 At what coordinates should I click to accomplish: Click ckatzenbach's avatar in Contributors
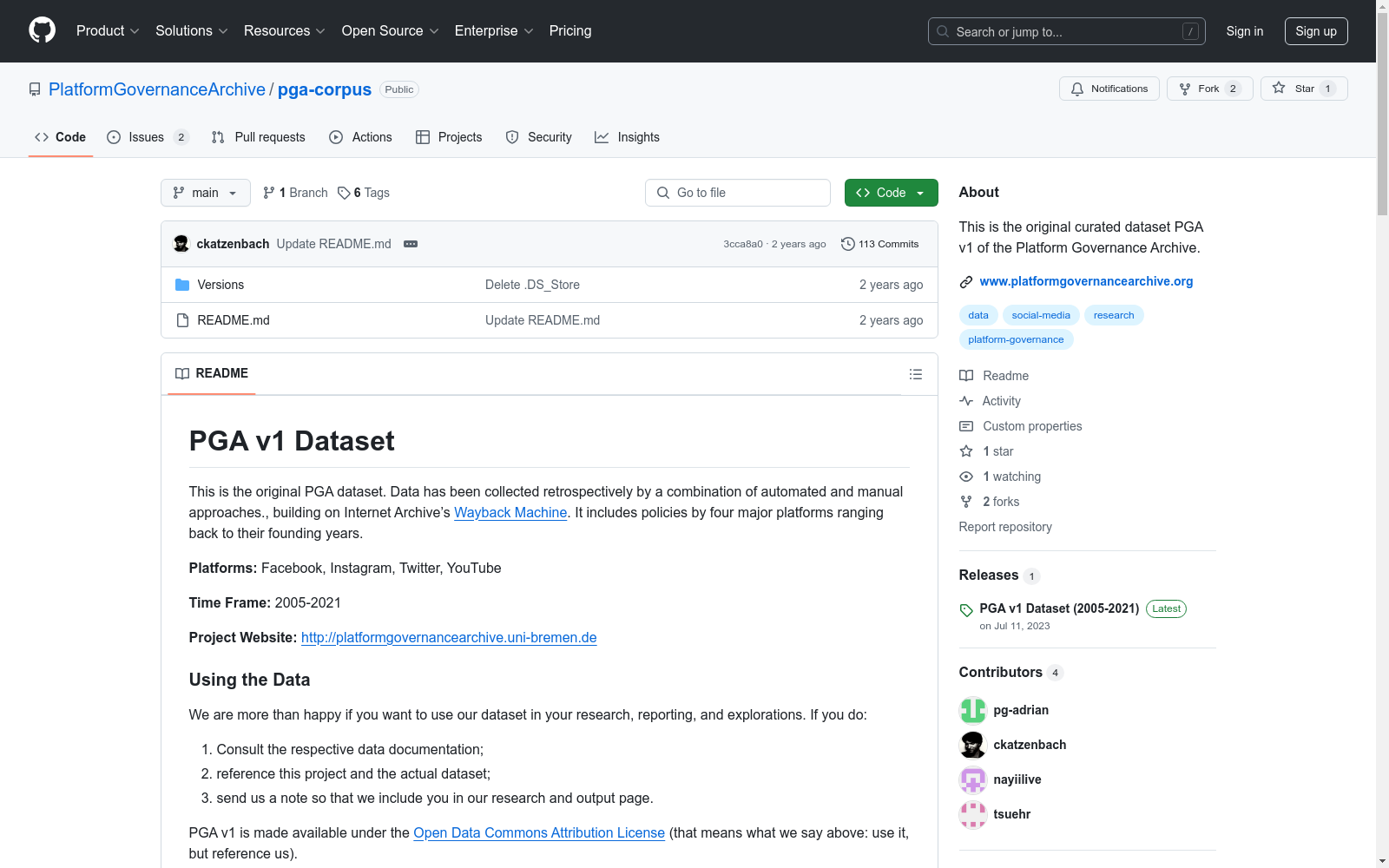[x=973, y=745]
